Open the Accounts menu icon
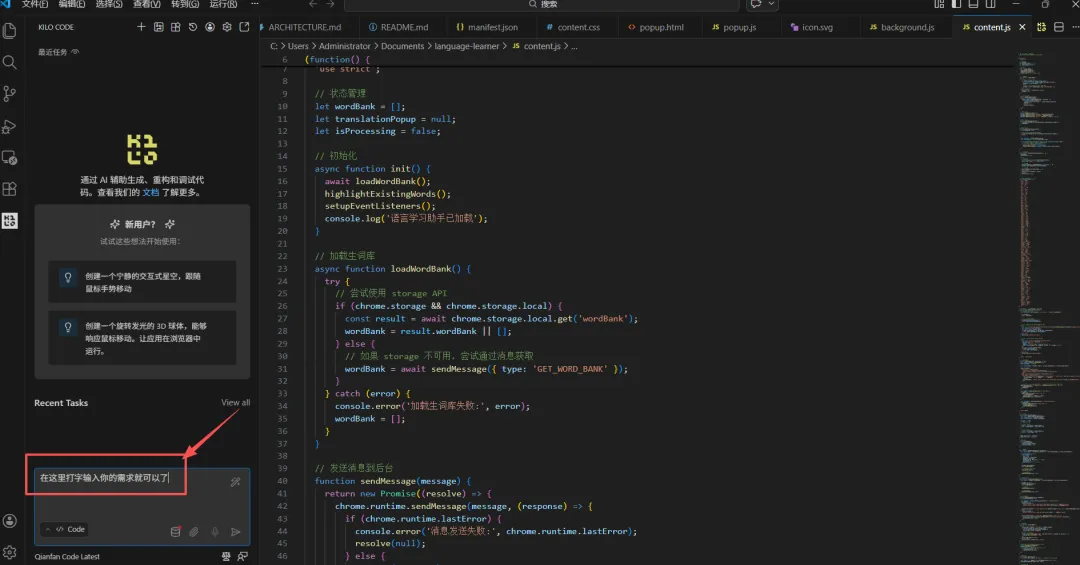This screenshot has width=1080, height=565. [10, 521]
